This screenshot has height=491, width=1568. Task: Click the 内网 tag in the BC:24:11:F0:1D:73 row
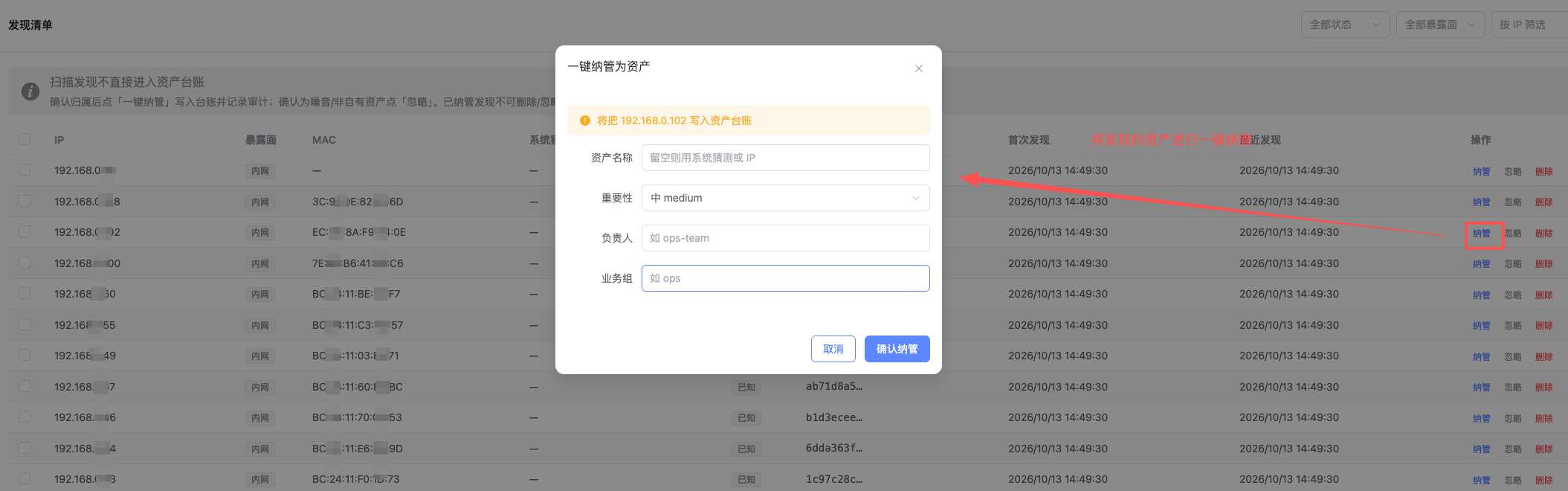[260, 480]
